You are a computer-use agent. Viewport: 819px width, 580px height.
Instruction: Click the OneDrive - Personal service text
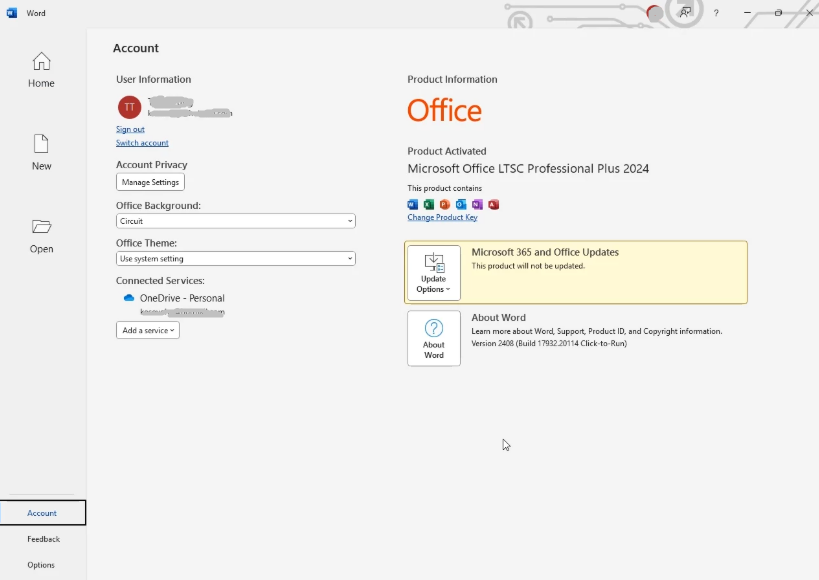click(182, 298)
